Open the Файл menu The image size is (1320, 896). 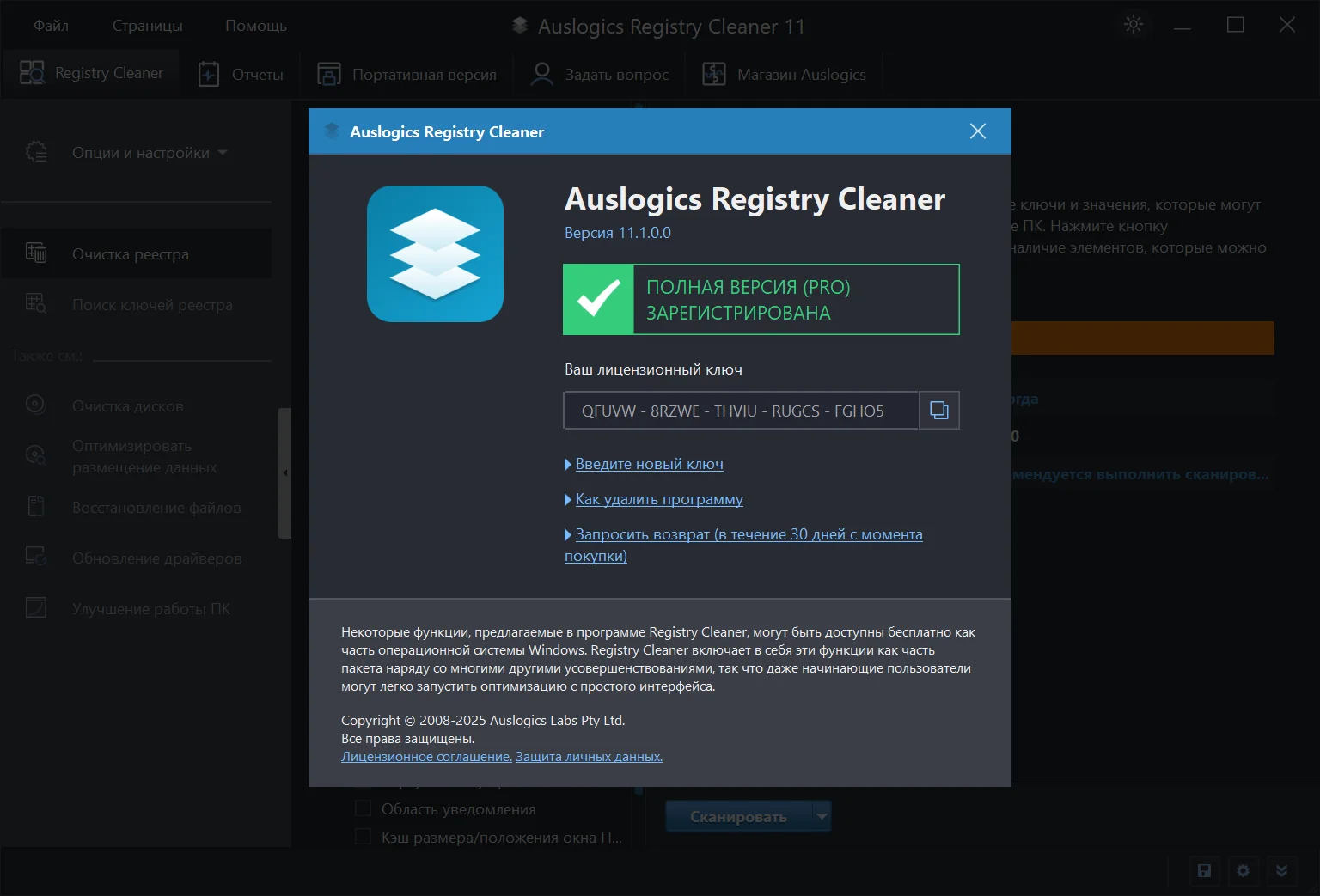click(51, 26)
